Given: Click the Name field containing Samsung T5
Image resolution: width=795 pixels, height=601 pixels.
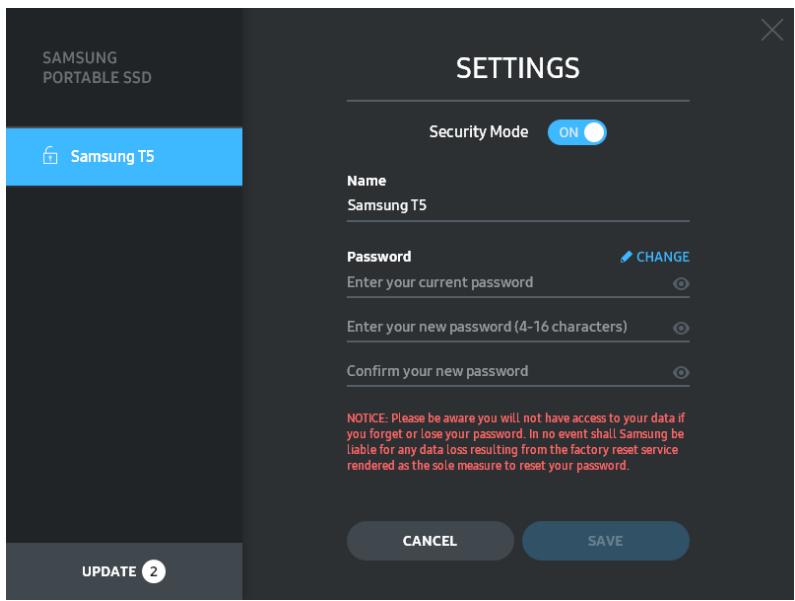Looking at the screenshot, I should [x=517, y=206].
